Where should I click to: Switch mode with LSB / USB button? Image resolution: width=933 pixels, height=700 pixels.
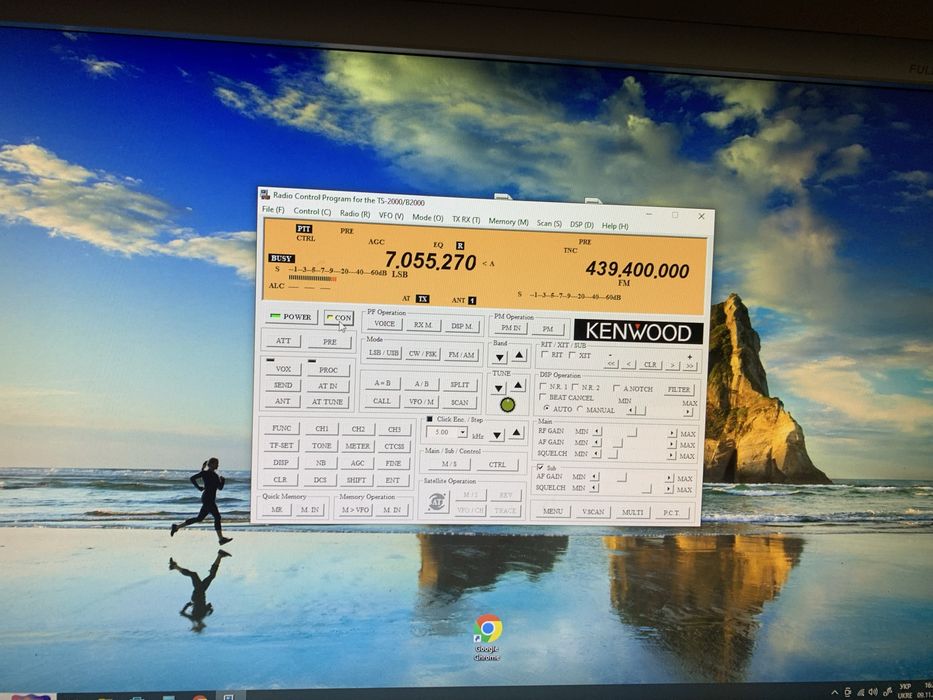coord(384,352)
